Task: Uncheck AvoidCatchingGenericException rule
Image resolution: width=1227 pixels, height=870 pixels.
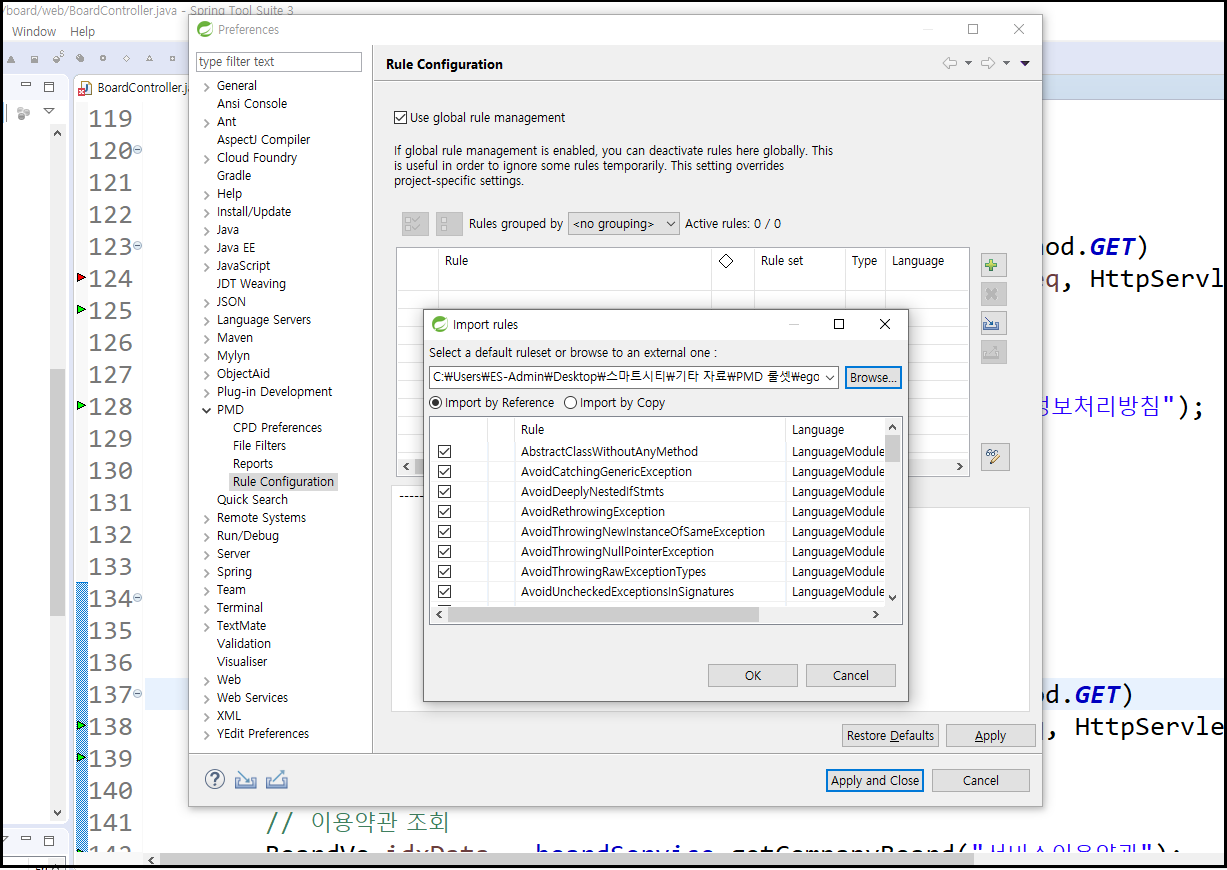Action: click(444, 472)
